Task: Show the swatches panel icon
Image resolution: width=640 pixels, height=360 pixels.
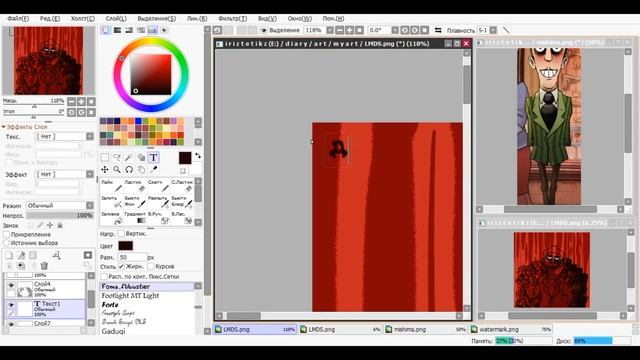Action: coord(153,30)
